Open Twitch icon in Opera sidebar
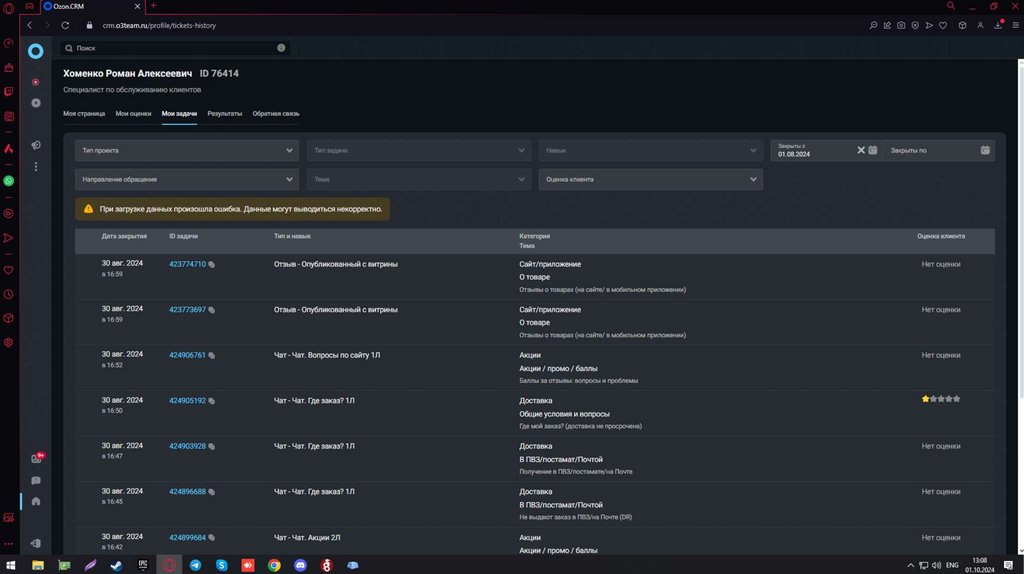 coord(9,92)
